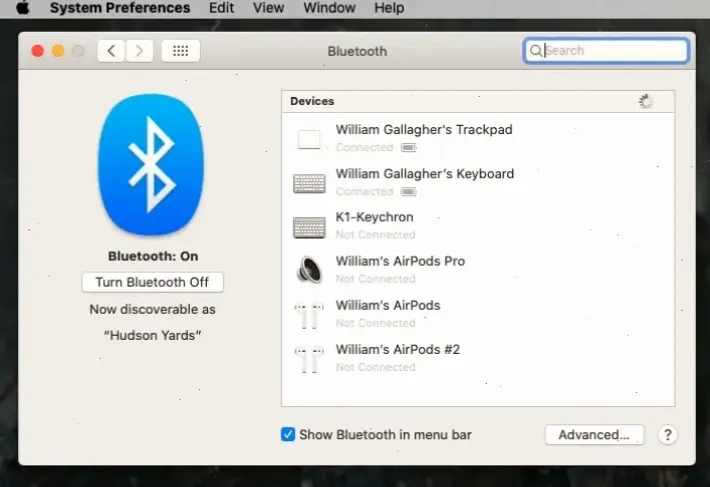Open the Advanced... settings button
This screenshot has height=487, width=710.
pos(594,435)
